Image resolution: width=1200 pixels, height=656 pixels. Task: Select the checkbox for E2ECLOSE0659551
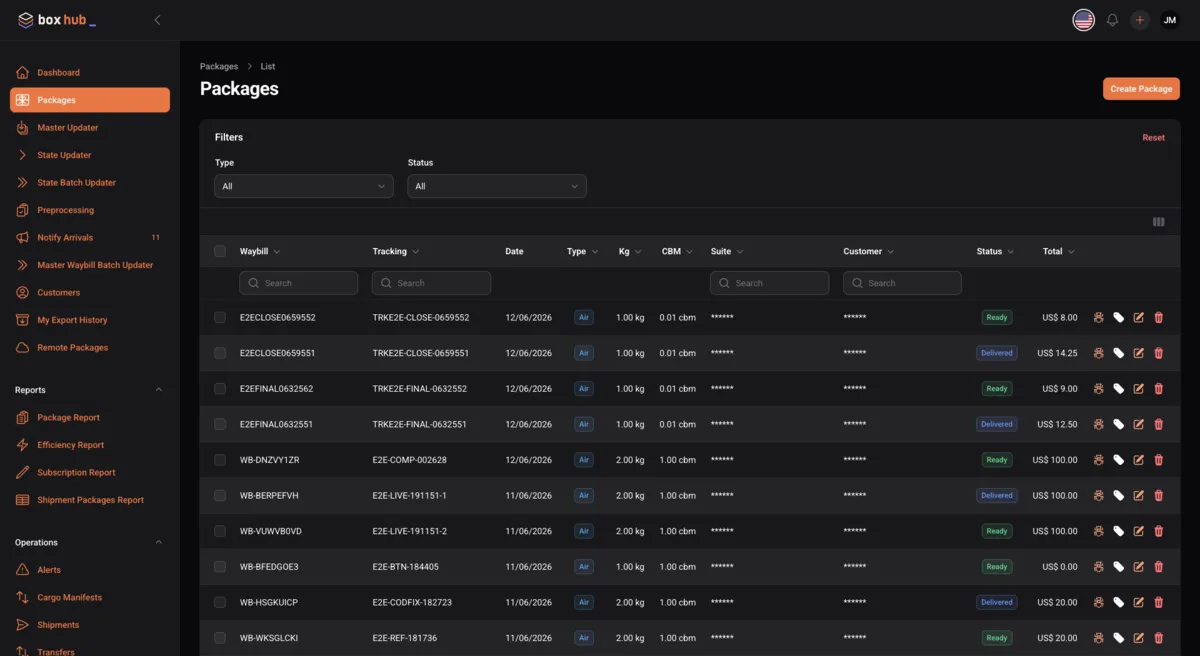(220, 353)
